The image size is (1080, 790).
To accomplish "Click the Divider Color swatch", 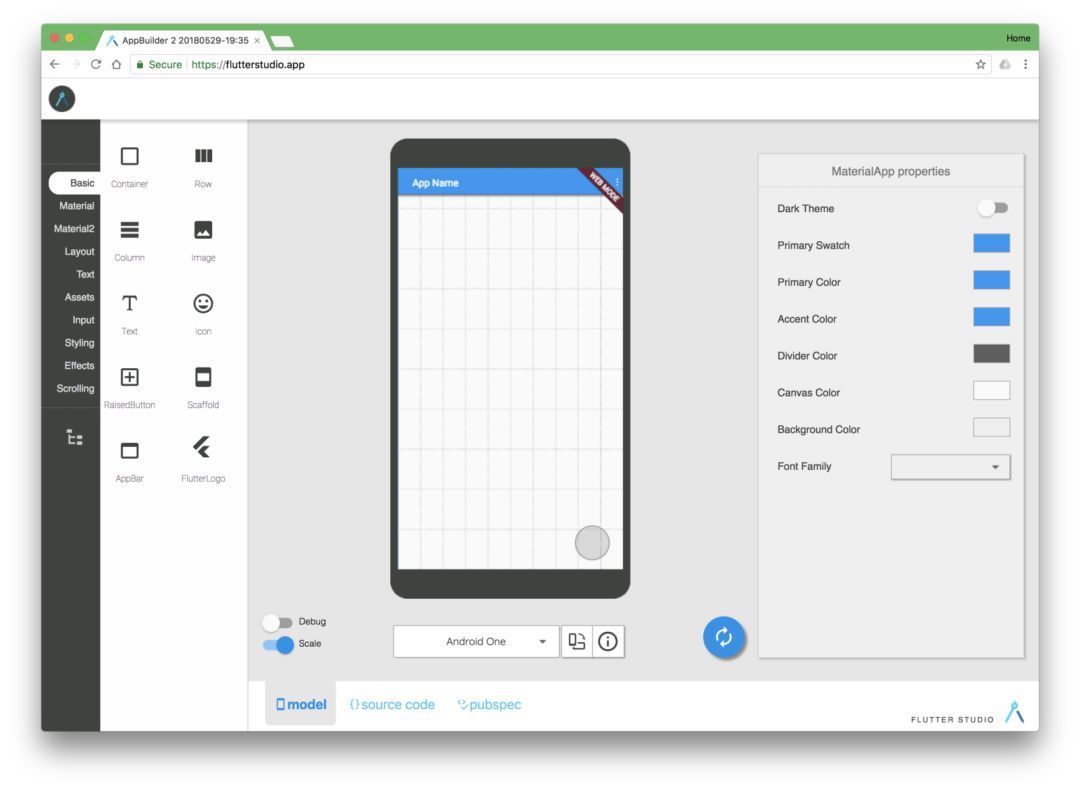I will (991, 353).
